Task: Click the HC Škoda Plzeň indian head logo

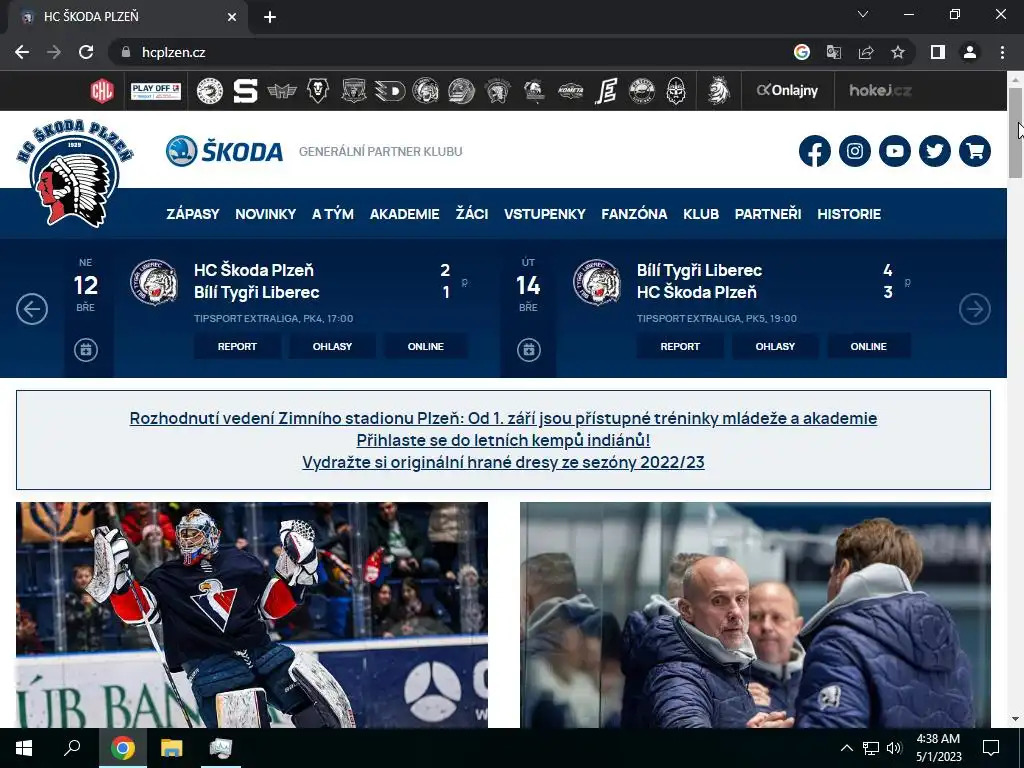Action: tap(74, 173)
